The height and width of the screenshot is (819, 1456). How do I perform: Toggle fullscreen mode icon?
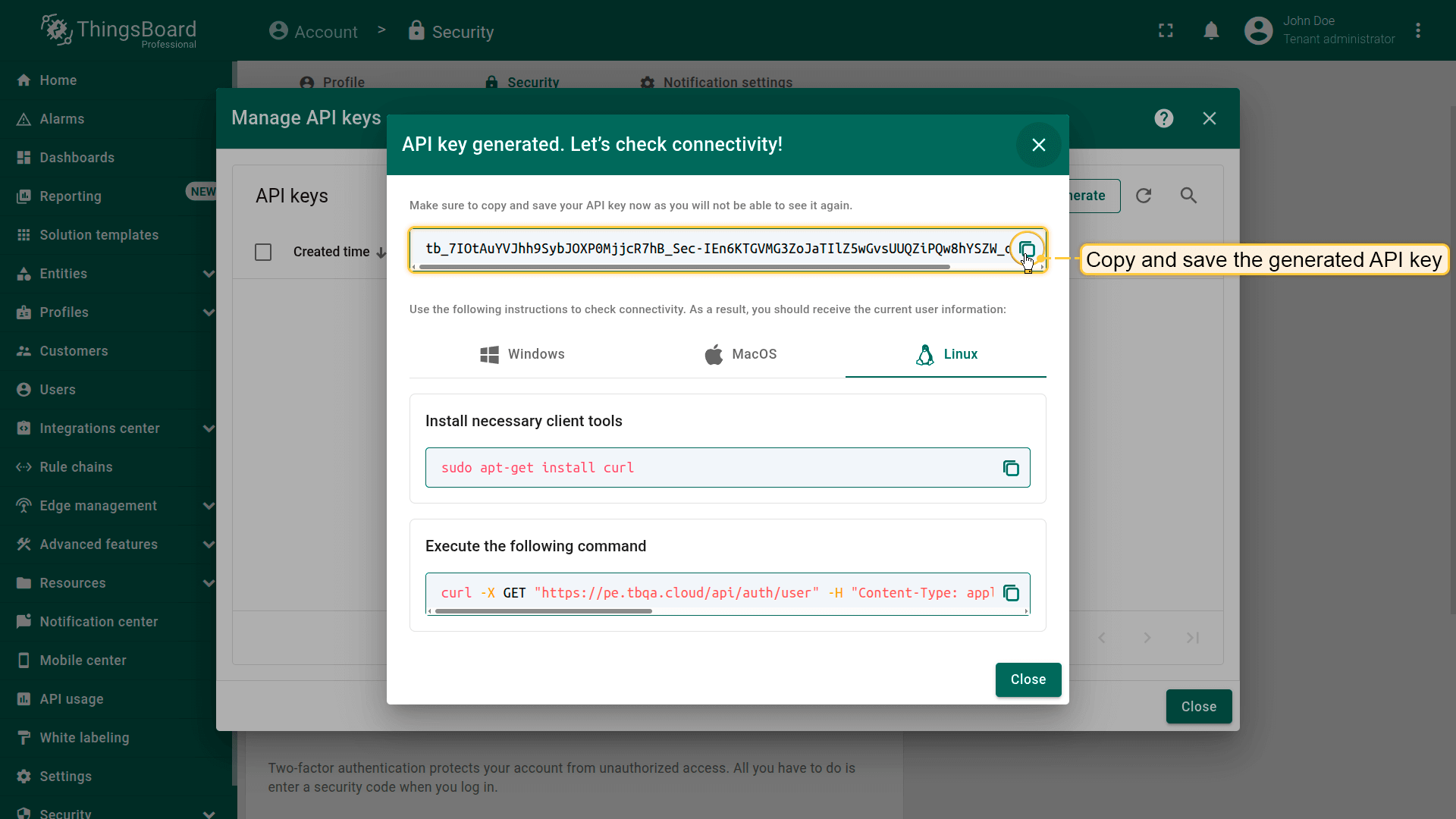click(1166, 31)
